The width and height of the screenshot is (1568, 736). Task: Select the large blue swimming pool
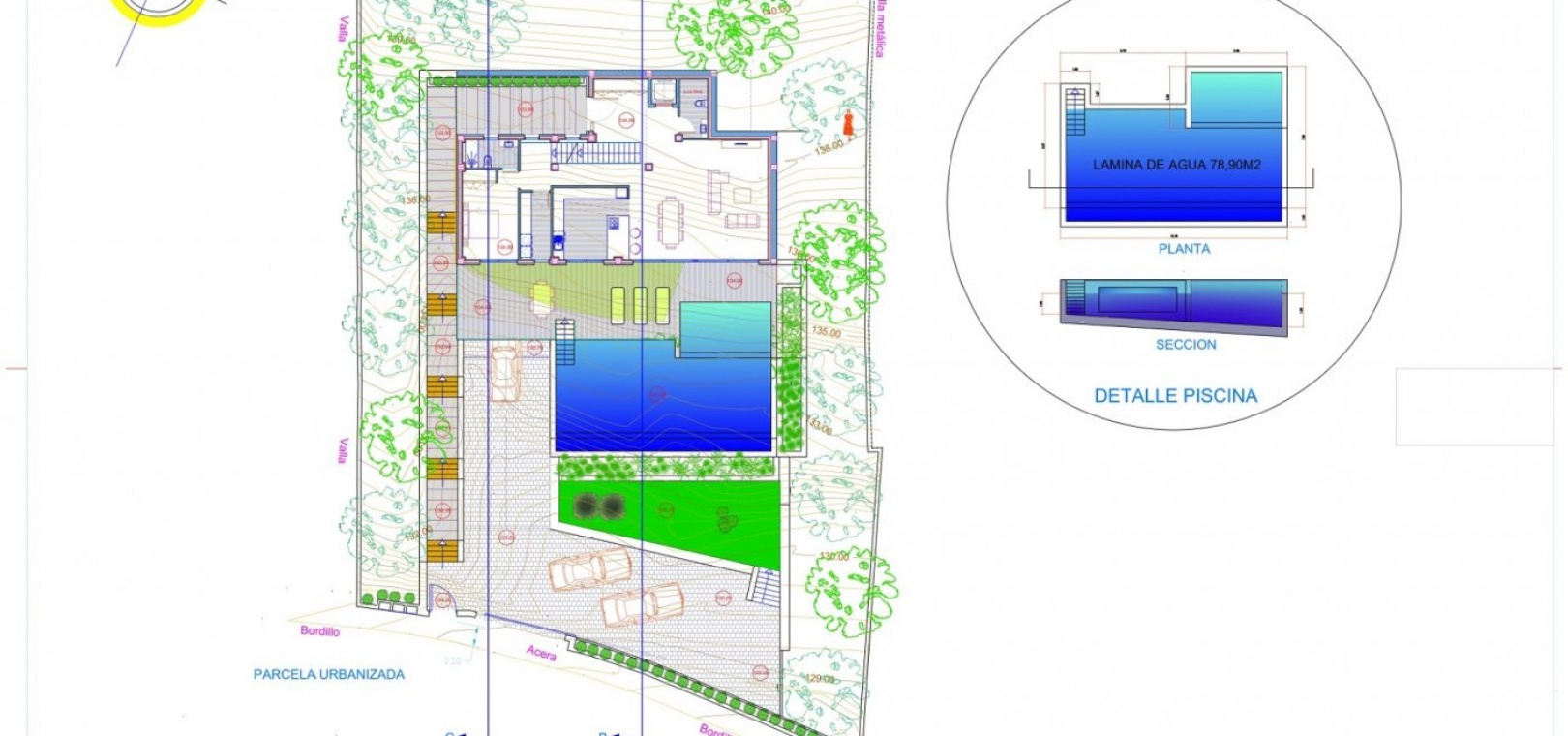(x=663, y=397)
